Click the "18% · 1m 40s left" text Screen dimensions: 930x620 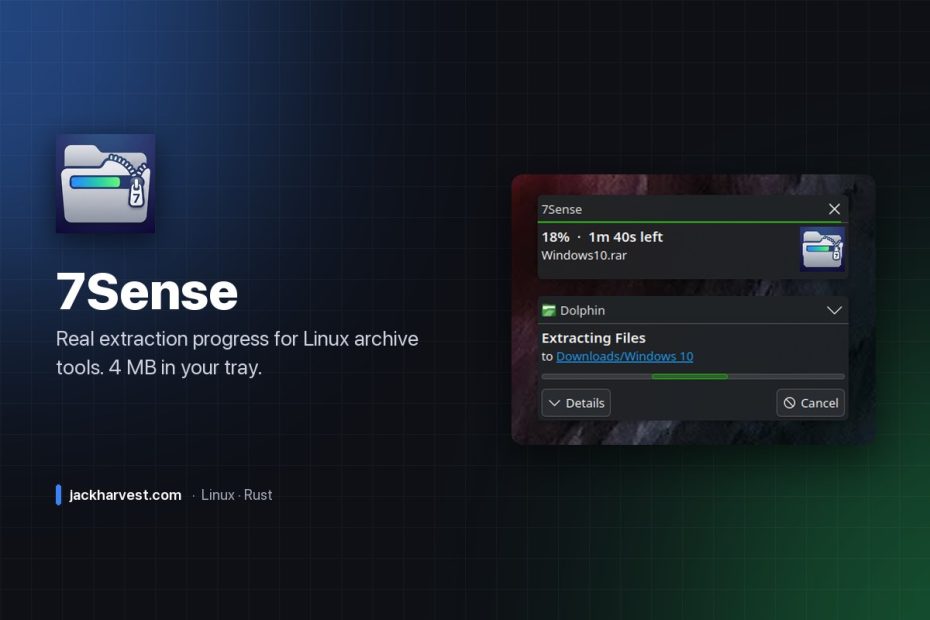click(602, 237)
